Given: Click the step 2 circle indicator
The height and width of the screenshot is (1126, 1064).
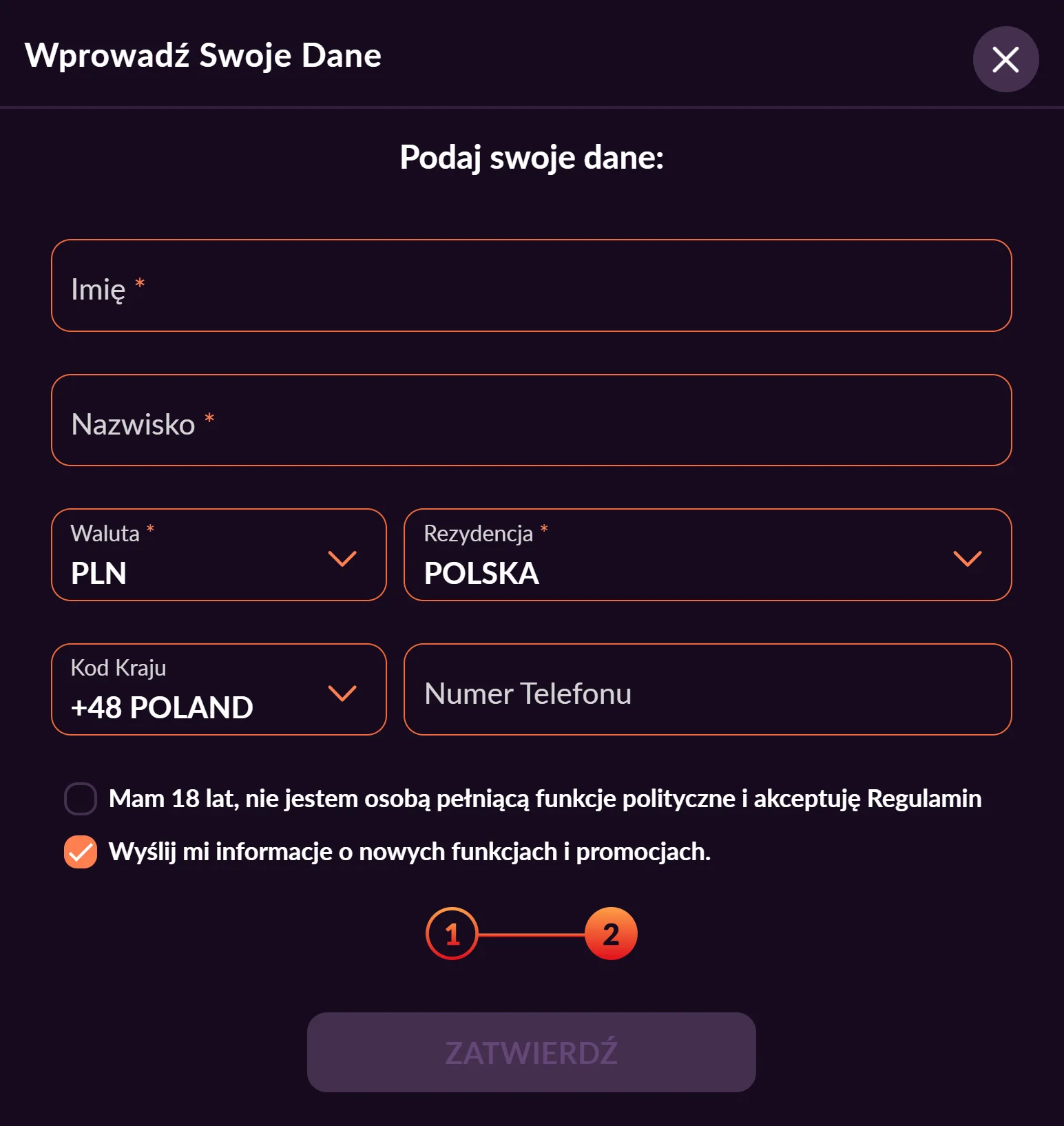Looking at the screenshot, I should (611, 934).
